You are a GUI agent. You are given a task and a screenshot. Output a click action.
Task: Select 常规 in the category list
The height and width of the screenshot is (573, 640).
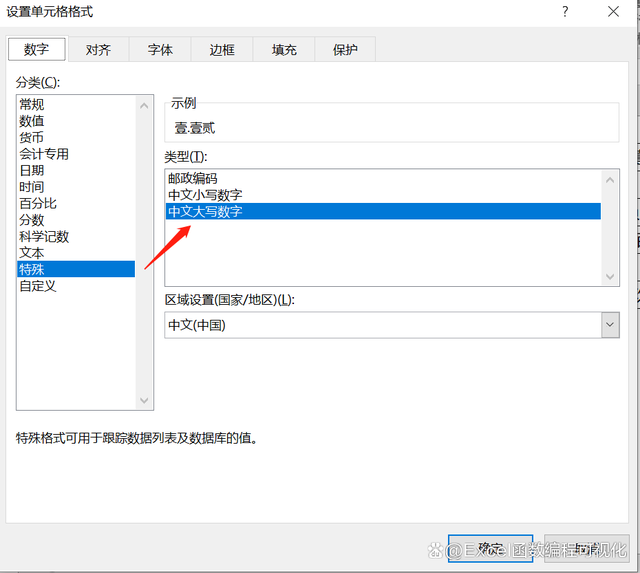point(76,104)
